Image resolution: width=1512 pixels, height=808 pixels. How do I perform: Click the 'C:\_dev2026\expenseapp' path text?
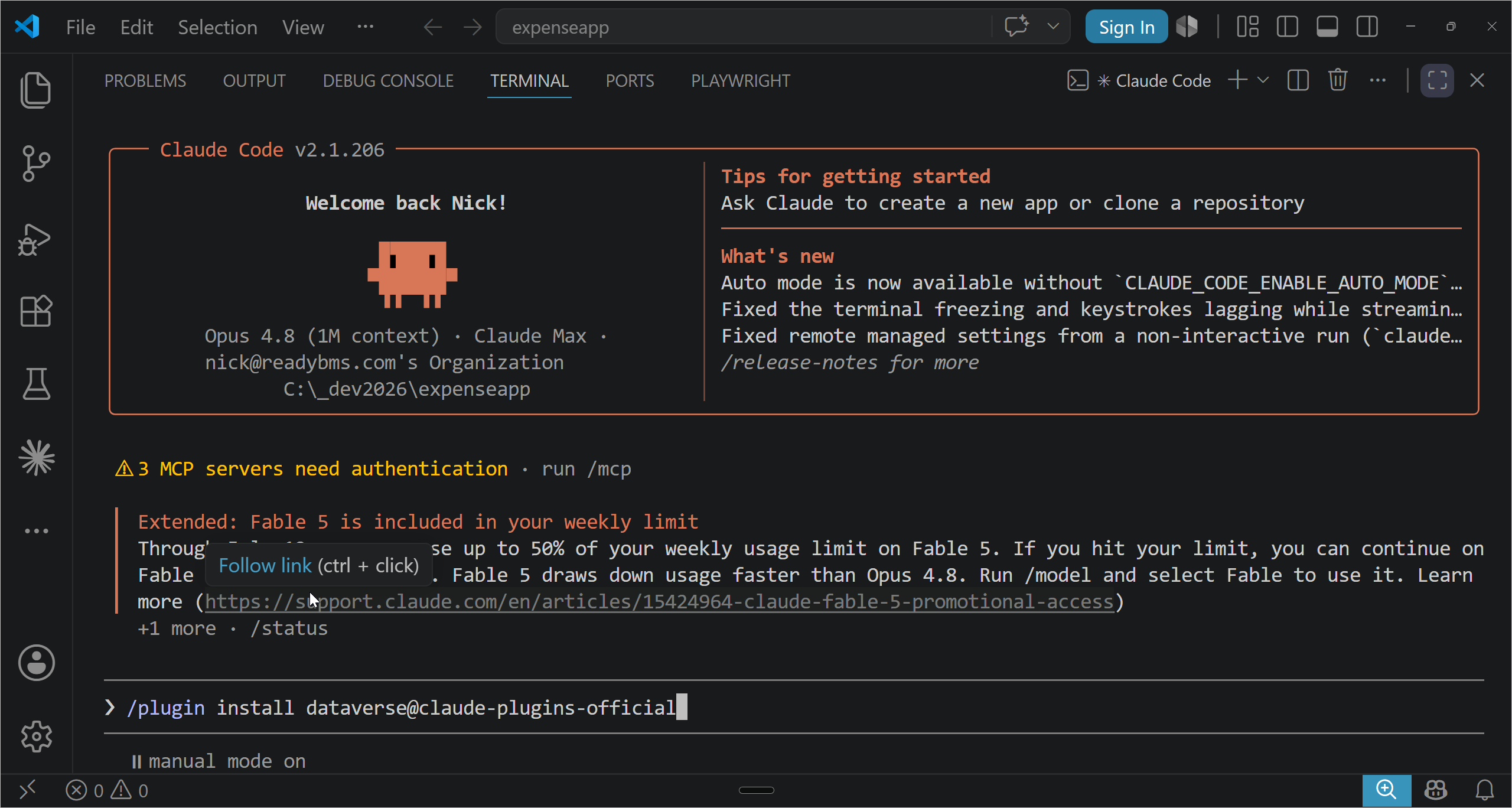pos(406,389)
